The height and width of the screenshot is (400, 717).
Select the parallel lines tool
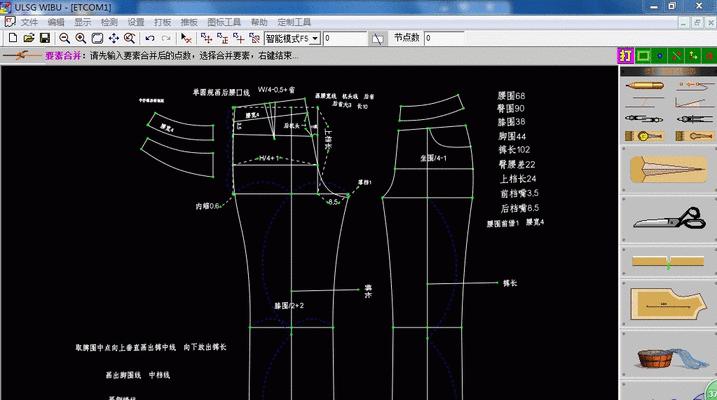click(x=644, y=102)
